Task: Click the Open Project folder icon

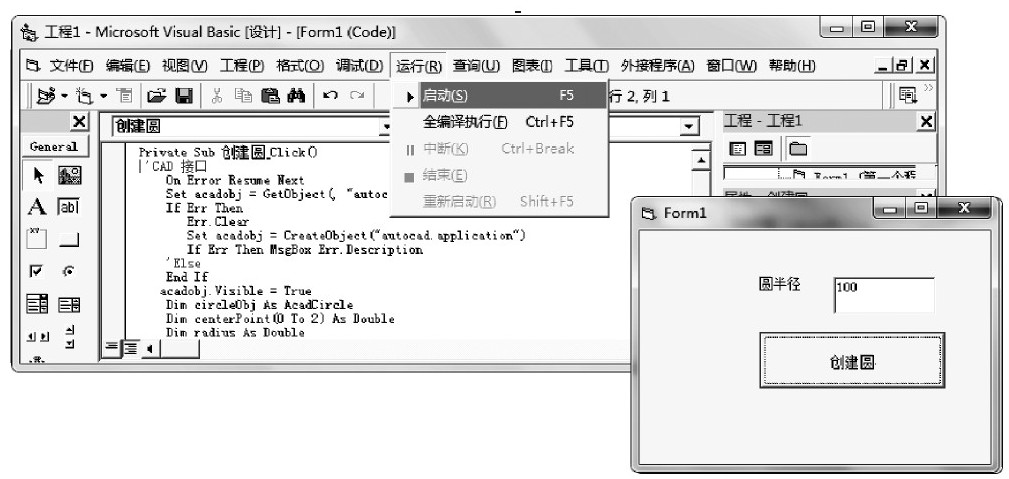Action: pos(156,96)
